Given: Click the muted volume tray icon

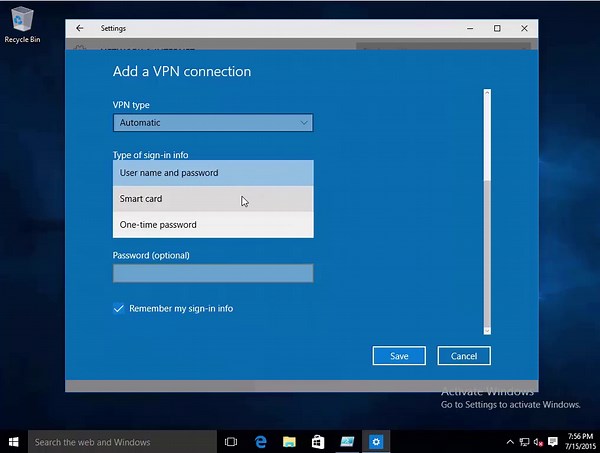Looking at the screenshot, I should coord(538,442).
